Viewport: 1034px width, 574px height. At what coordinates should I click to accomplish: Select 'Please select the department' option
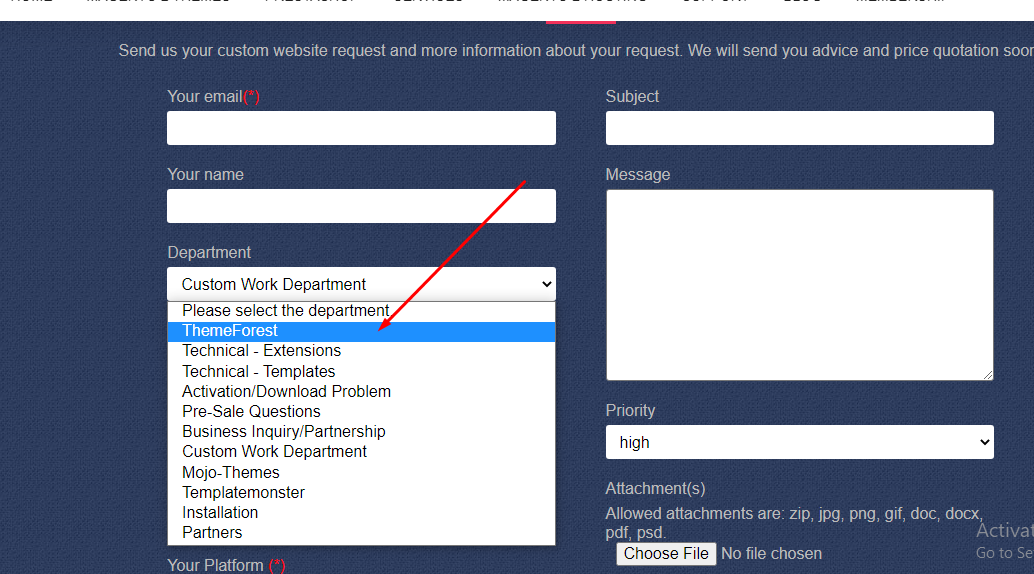coord(361,311)
